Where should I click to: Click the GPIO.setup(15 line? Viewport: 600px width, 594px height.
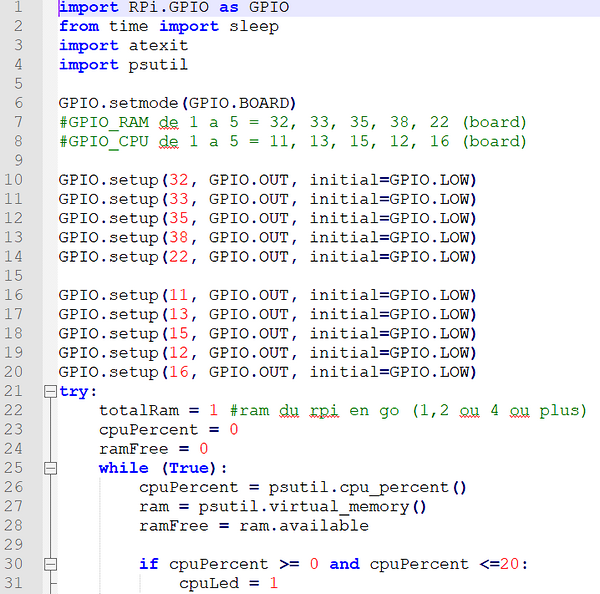click(267, 334)
